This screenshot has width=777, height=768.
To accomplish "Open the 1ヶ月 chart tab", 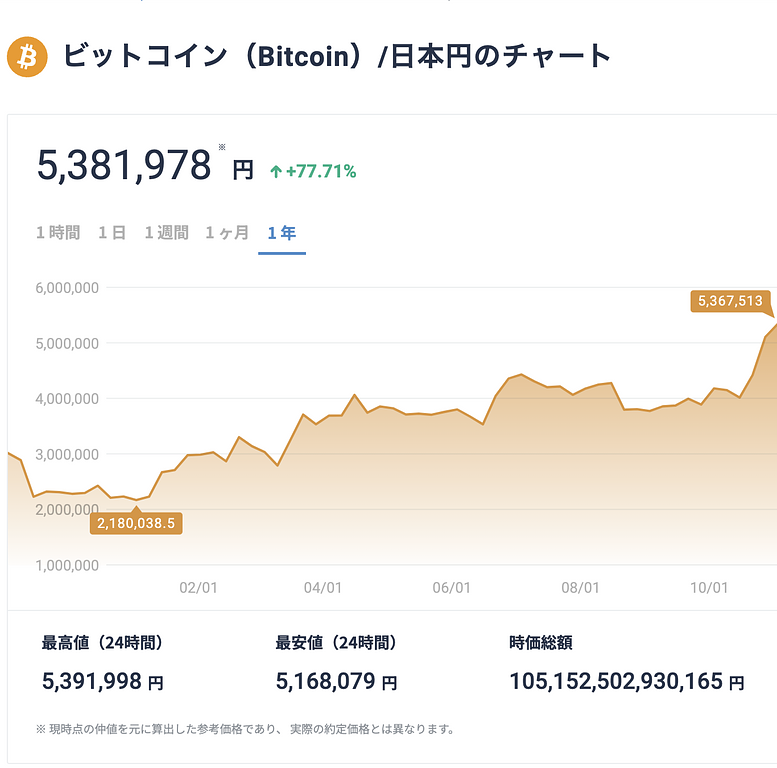I will pyautogui.click(x=227, y=233).
